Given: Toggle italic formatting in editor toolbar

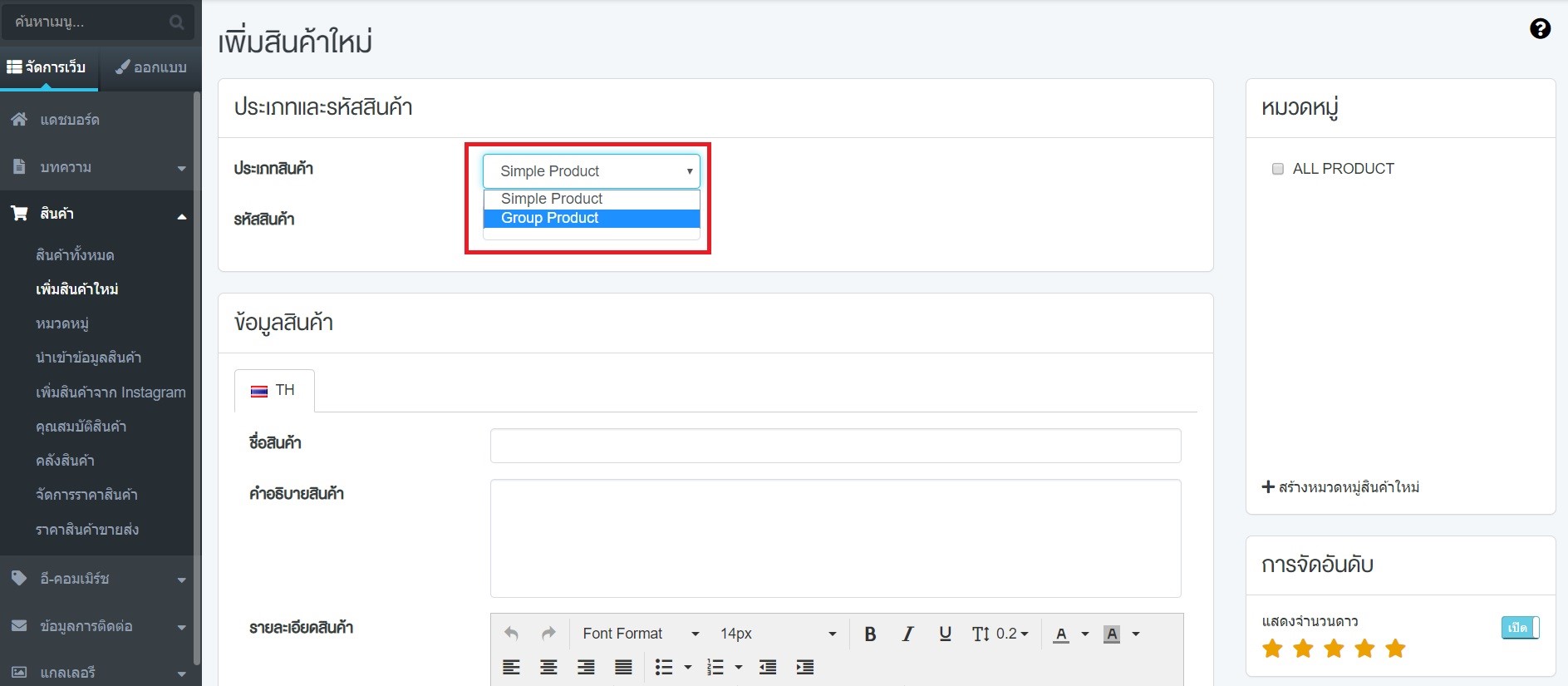Looking at the screenshot, I should click(x=907, y=634).
